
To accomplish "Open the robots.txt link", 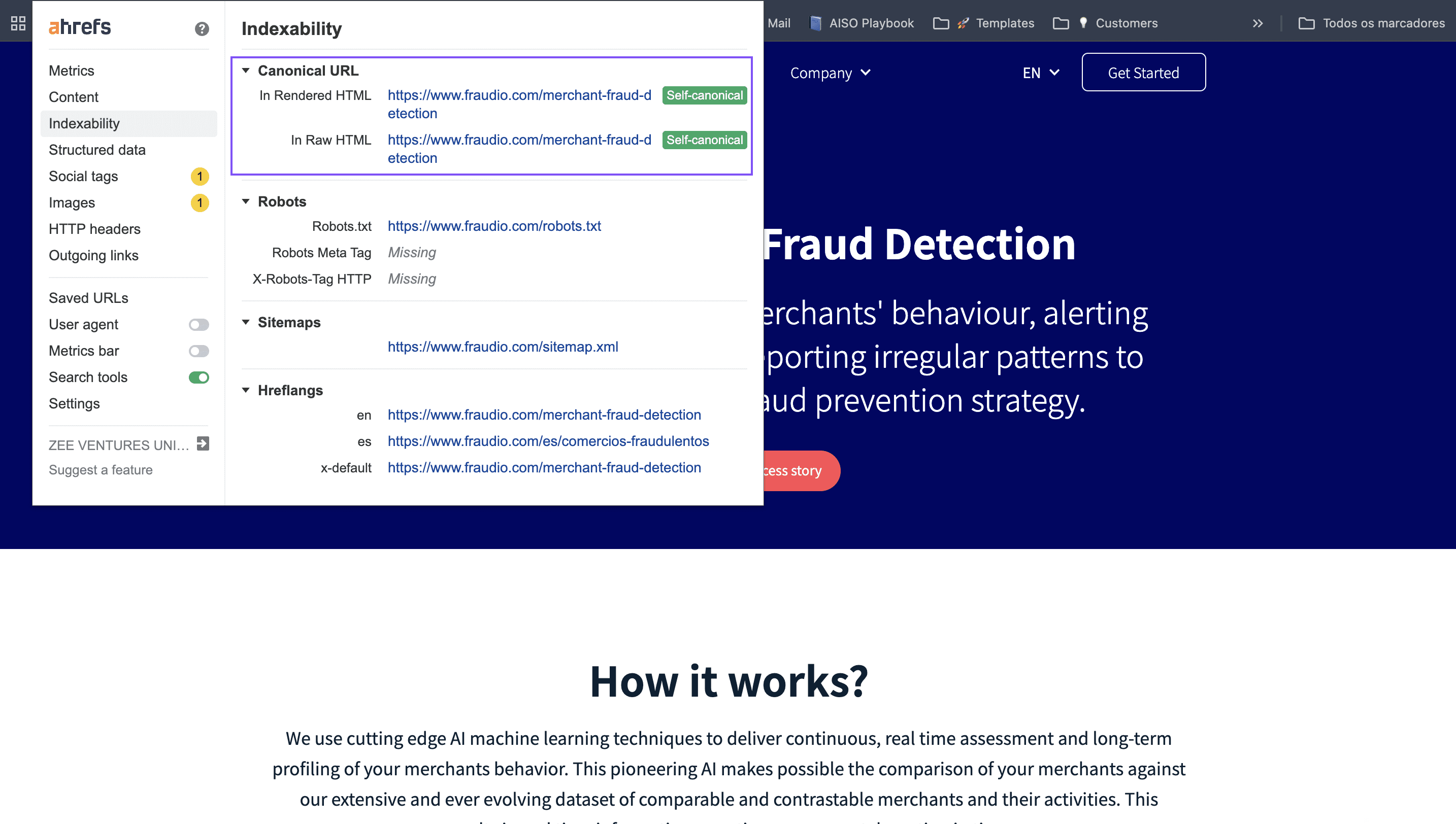I will pyautogui.click(x=494, y=226).
